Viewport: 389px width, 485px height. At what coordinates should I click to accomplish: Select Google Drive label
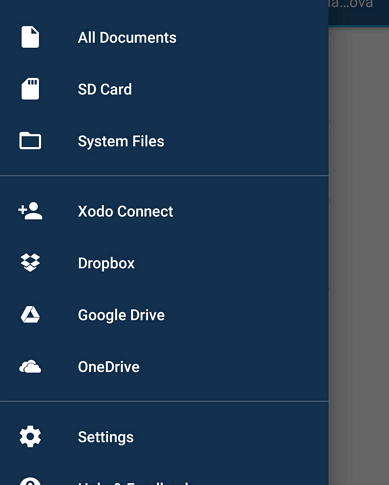[x=121, y=315]
